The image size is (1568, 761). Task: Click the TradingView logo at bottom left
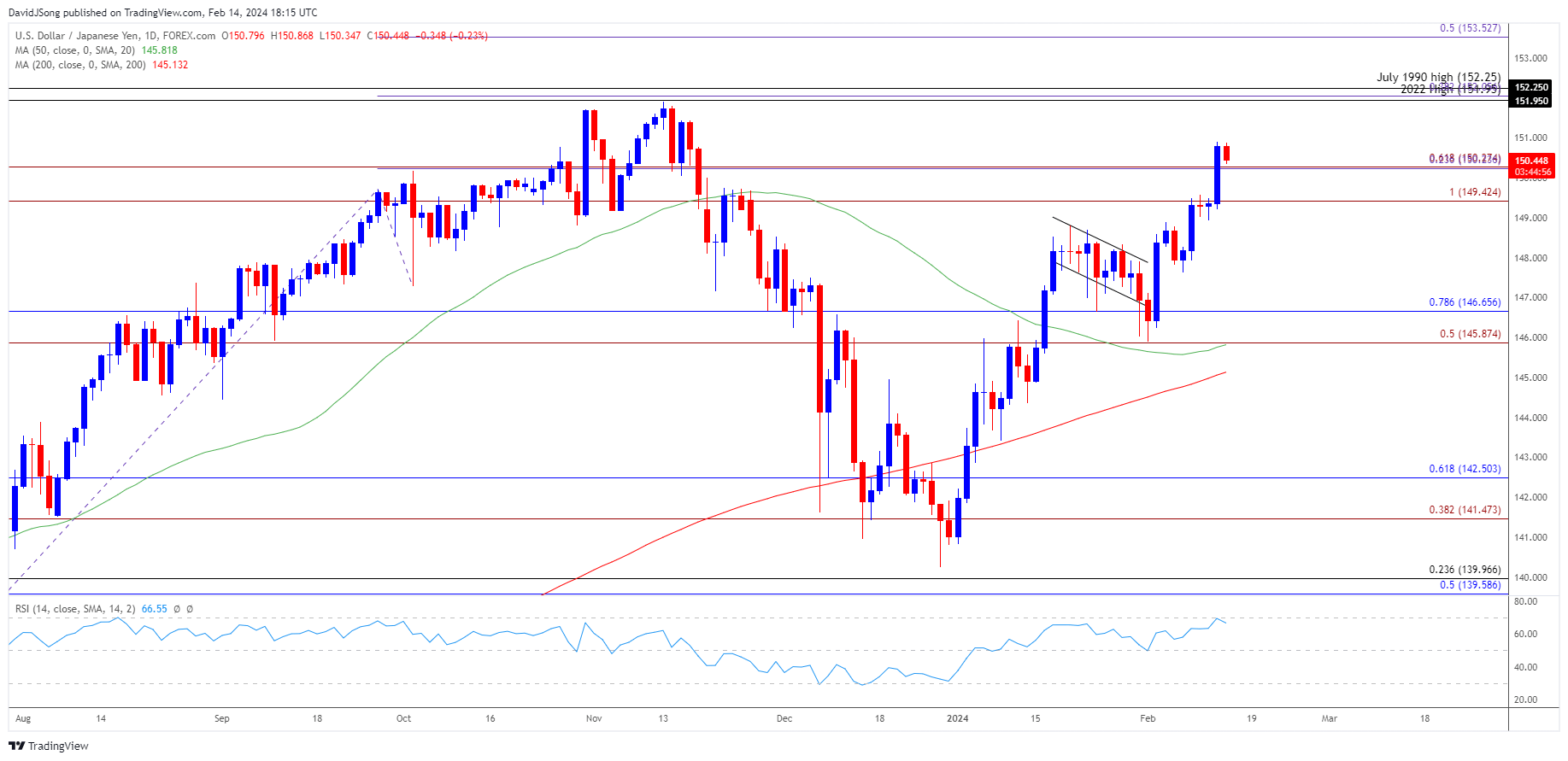[49, 746]
